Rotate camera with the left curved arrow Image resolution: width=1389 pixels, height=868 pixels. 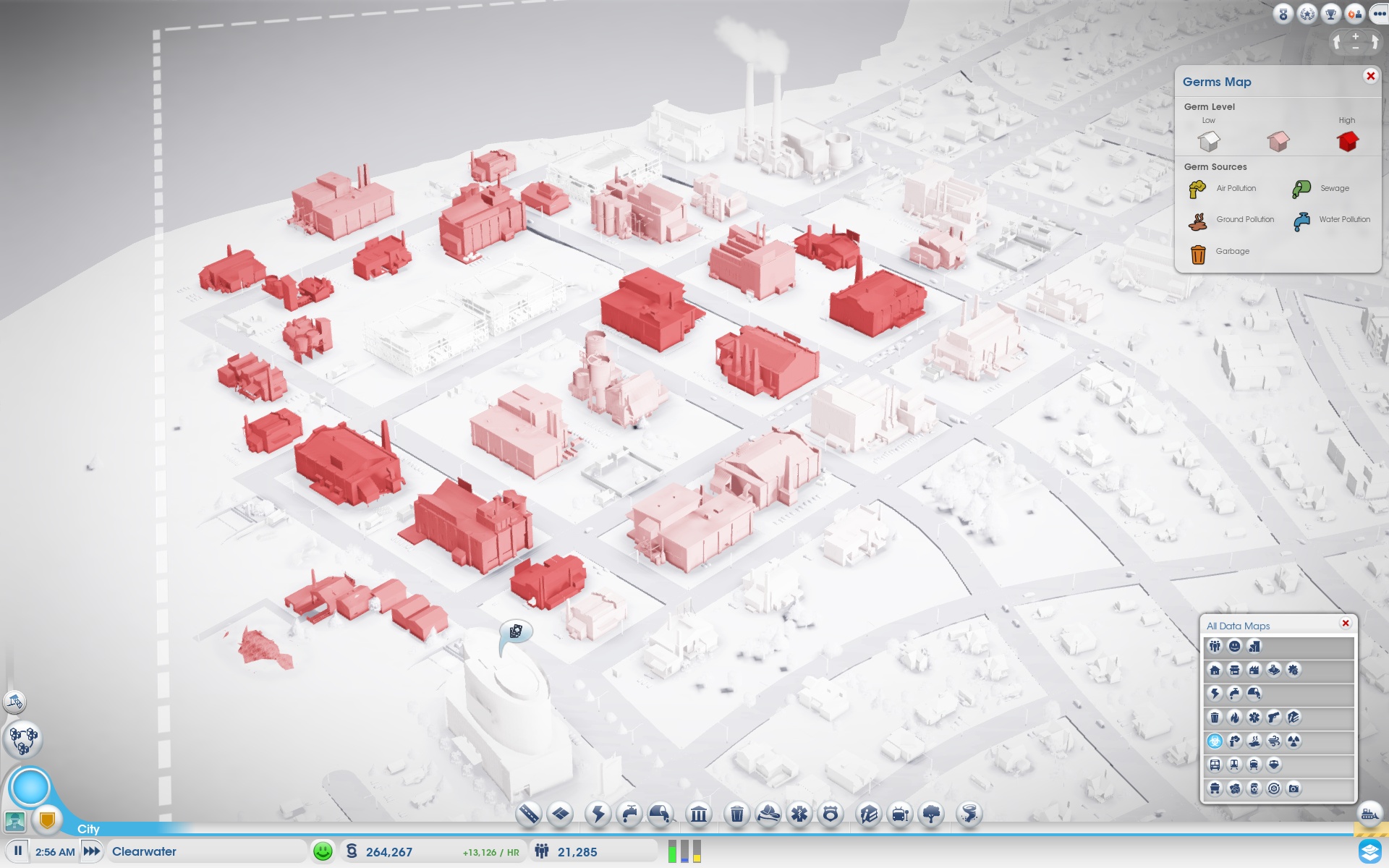pos(1338,42)
